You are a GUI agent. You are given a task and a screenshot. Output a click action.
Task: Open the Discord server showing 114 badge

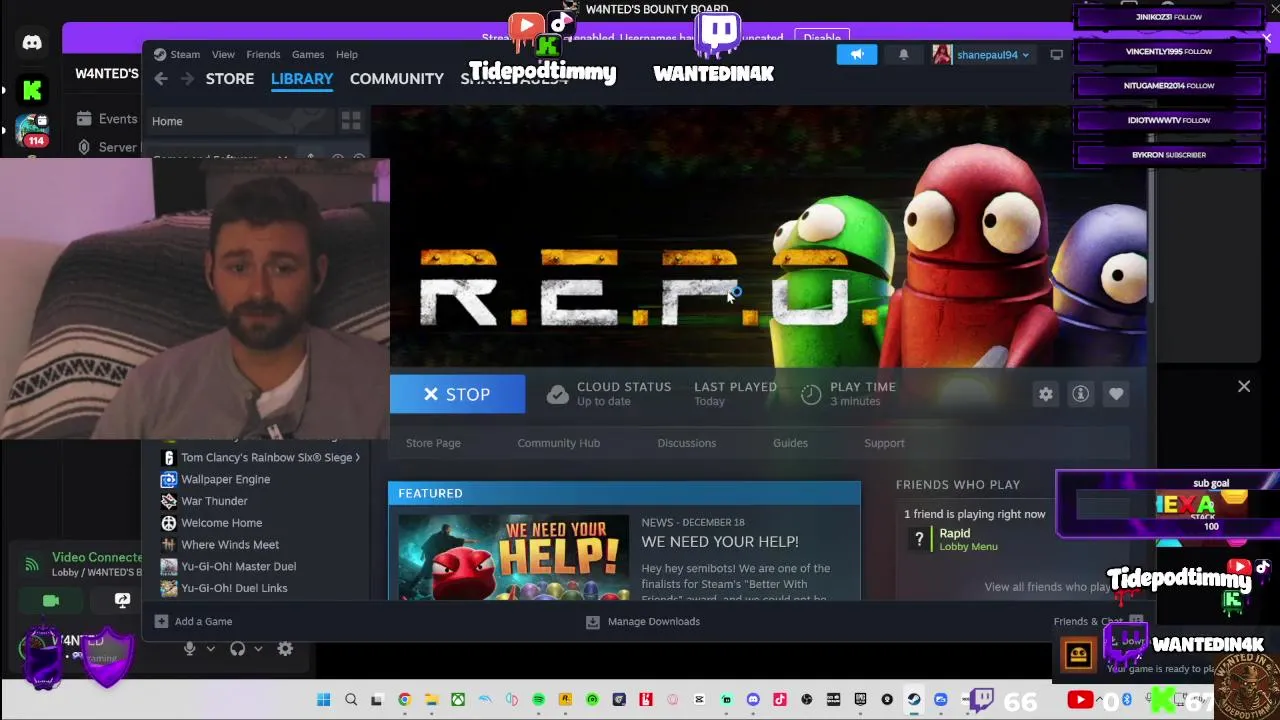tap(32, 131)
